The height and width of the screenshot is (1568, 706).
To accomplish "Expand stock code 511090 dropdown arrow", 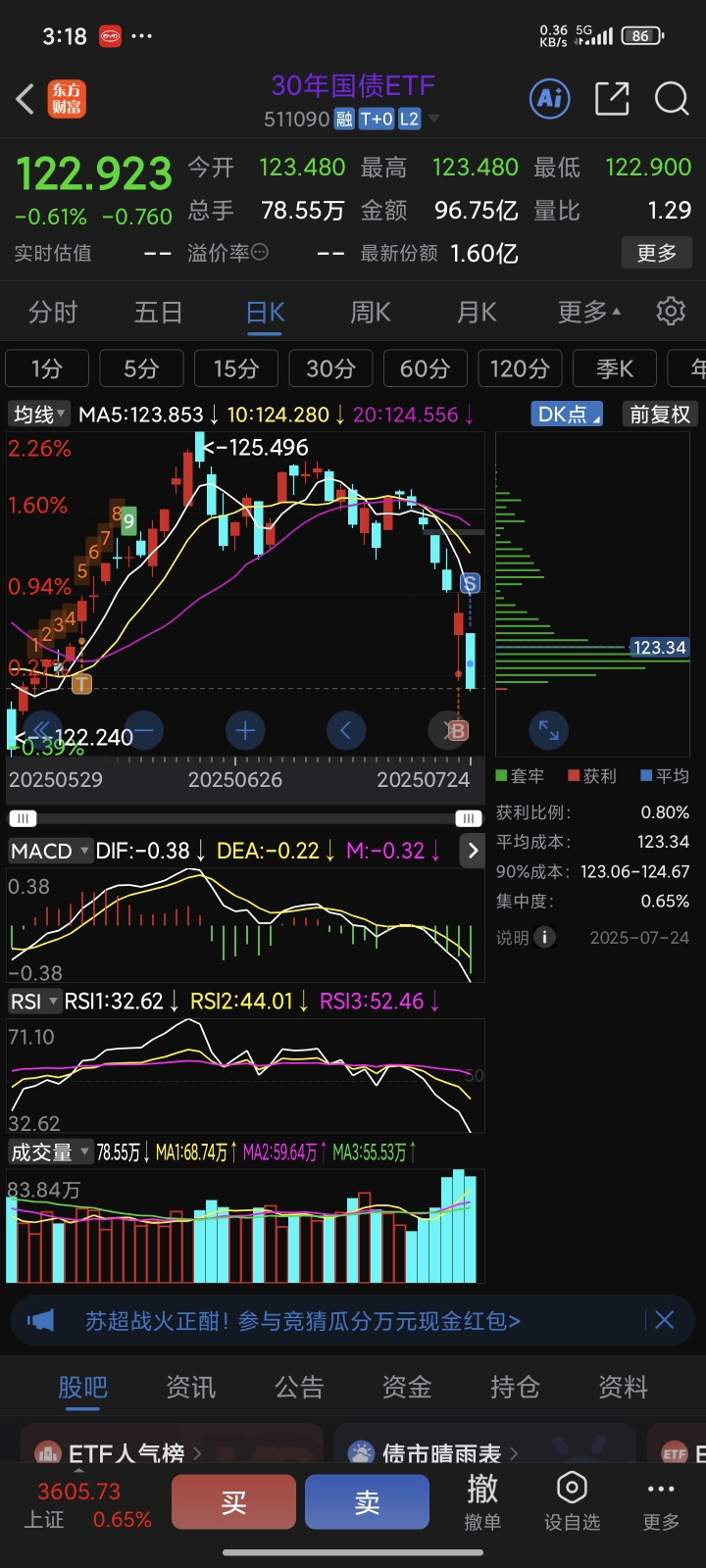I will coord(433,120).
